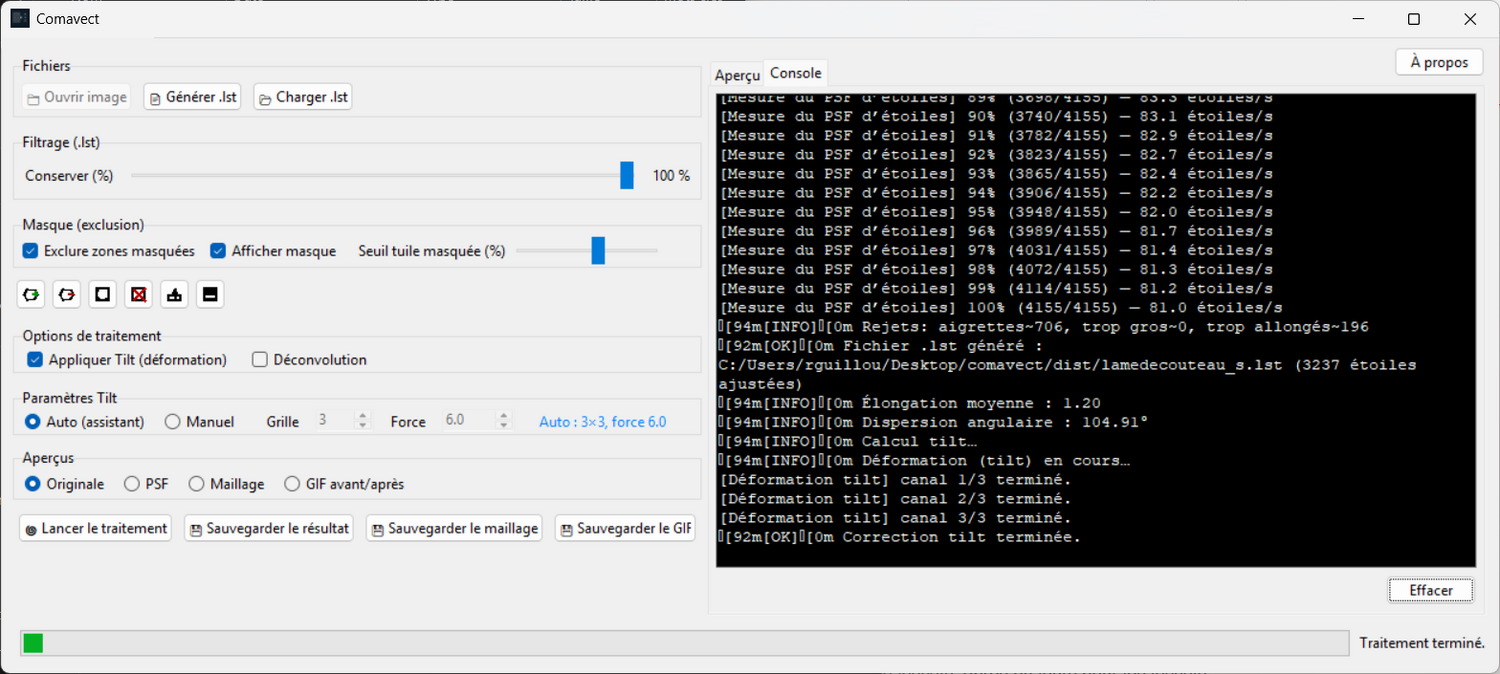Click Sauvegarder le maillage
The width and height of the screenshot is (1500, 674).
454,528
